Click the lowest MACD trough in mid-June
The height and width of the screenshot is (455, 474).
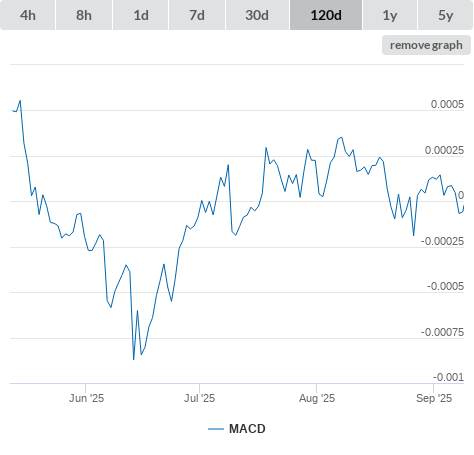(x=134, y=359)
